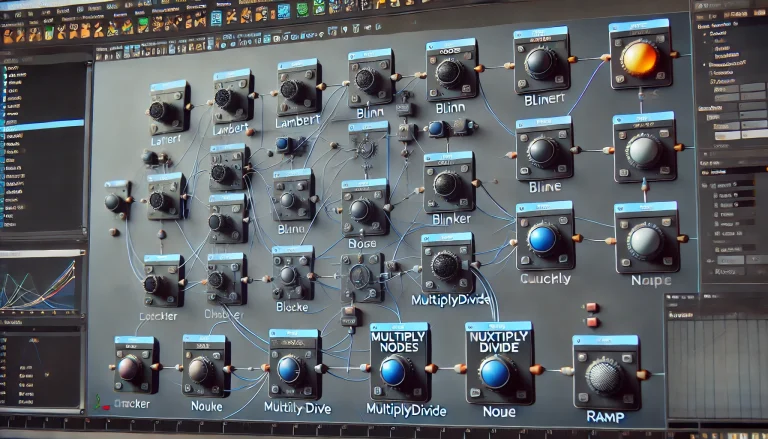Select the blue Cauchly node sphere
Screen dimensions: 768x439
pos(543,240)
